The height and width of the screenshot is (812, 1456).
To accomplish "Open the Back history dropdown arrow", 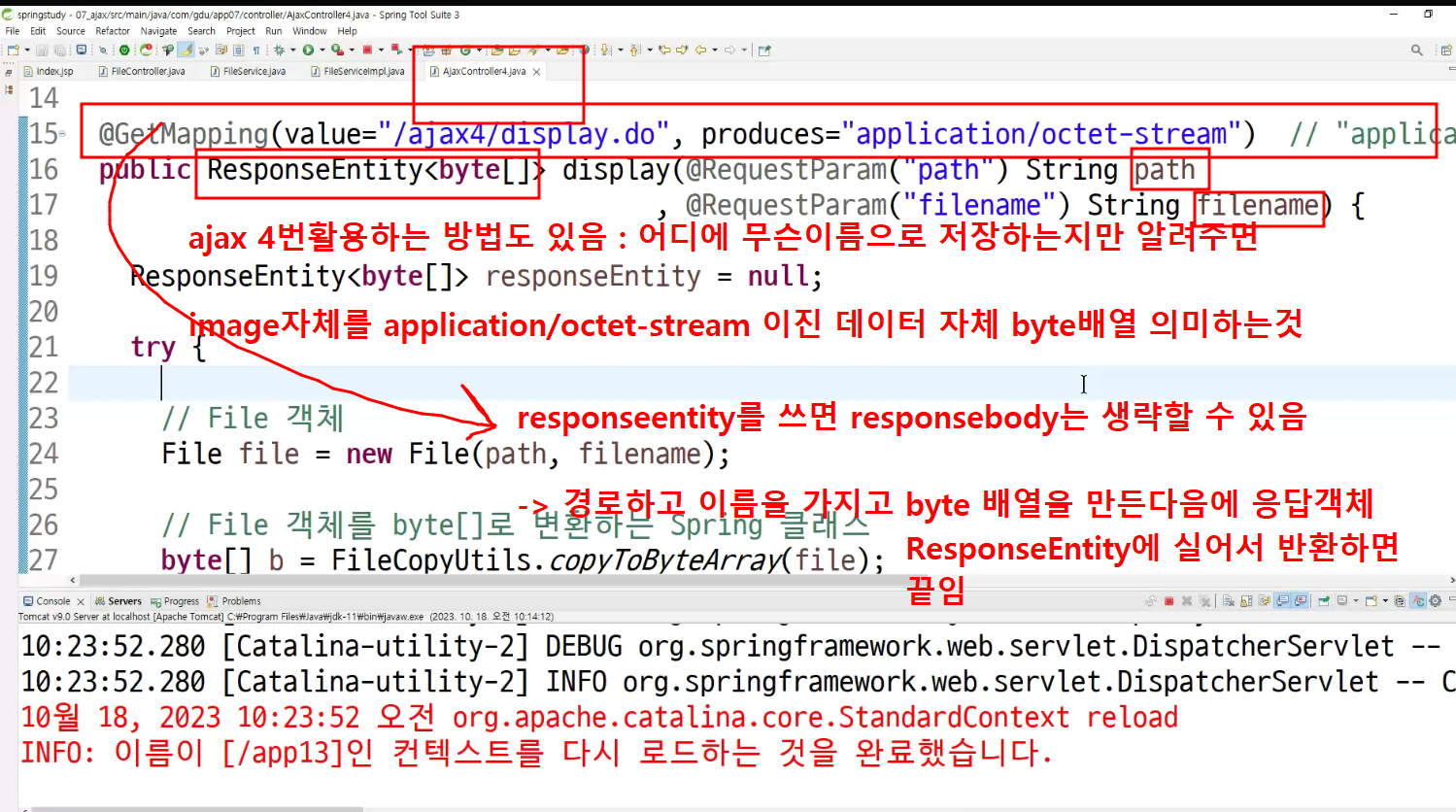I will pos(715,50).
